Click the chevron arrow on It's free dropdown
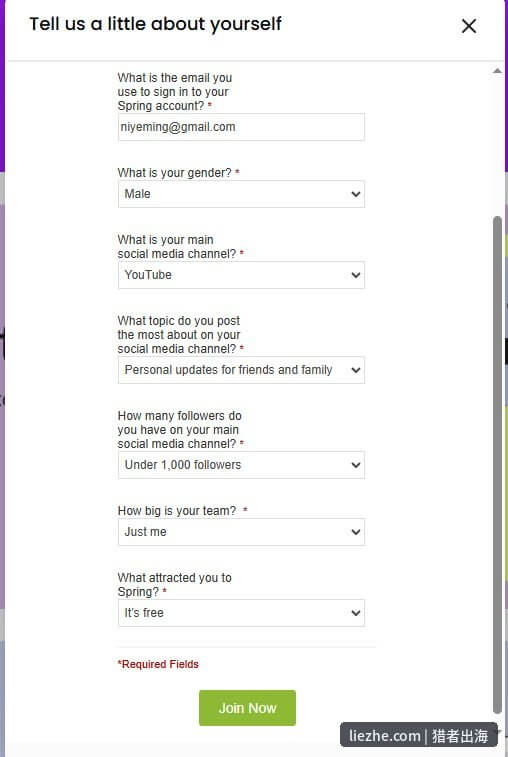 pyautogui.click(x=356, y=613)
